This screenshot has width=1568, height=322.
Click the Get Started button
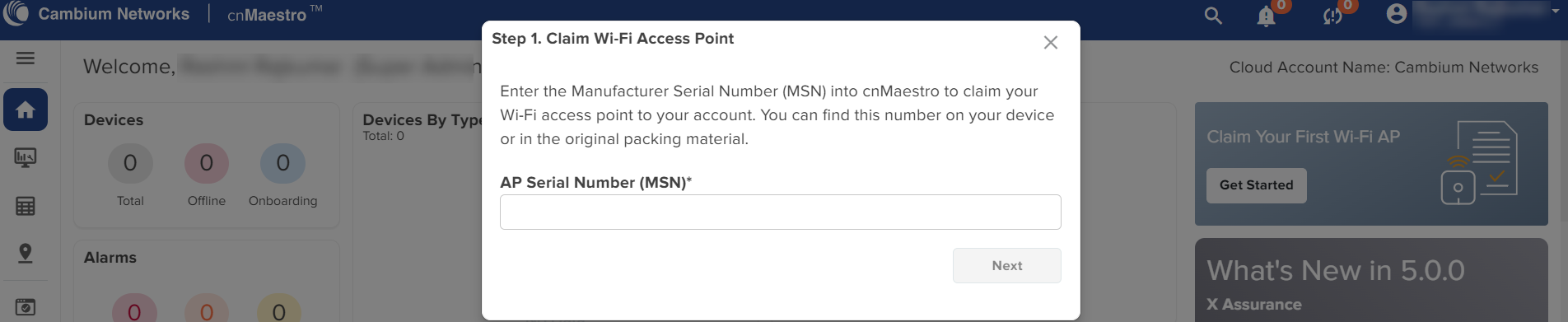coord(1256,185)
